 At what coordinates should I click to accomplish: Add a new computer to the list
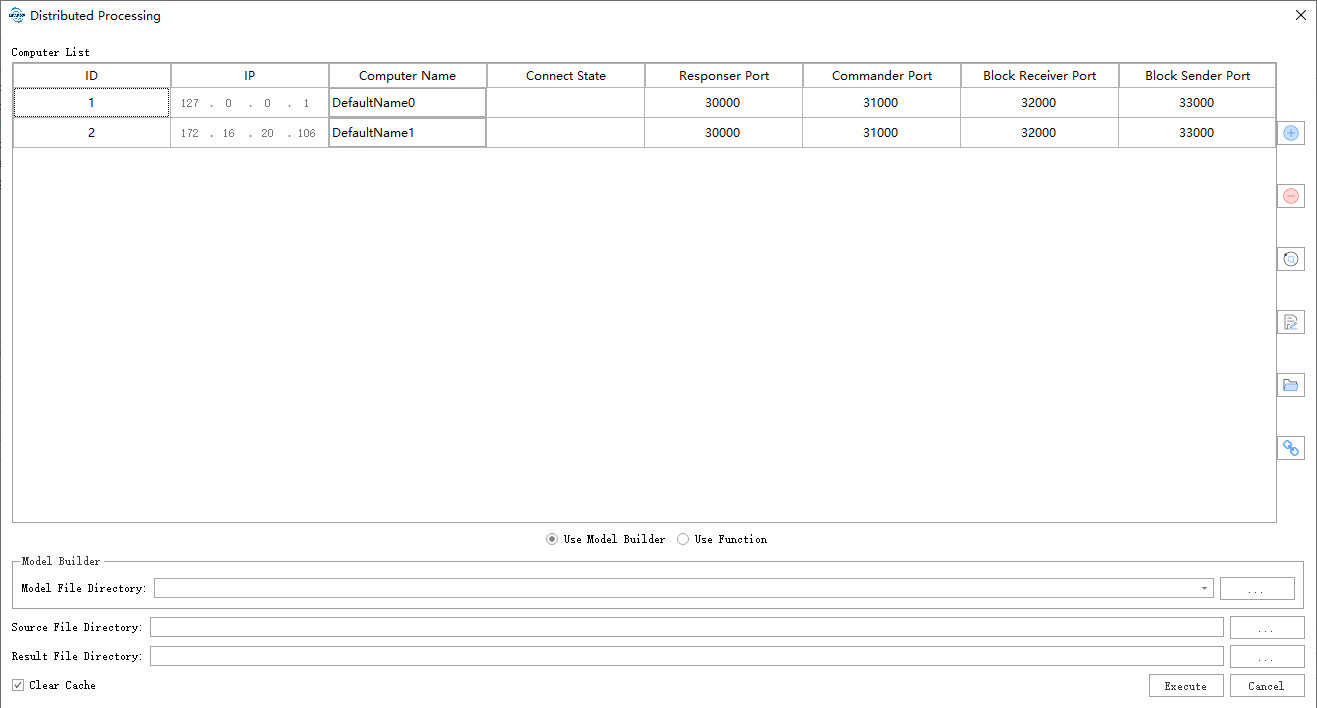point(1290,132)
